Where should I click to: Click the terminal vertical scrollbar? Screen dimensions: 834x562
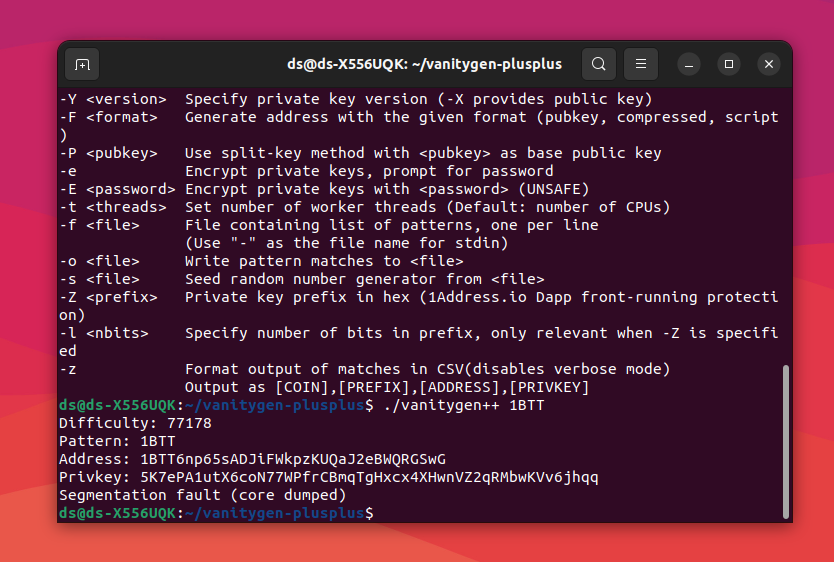[786, 441]
